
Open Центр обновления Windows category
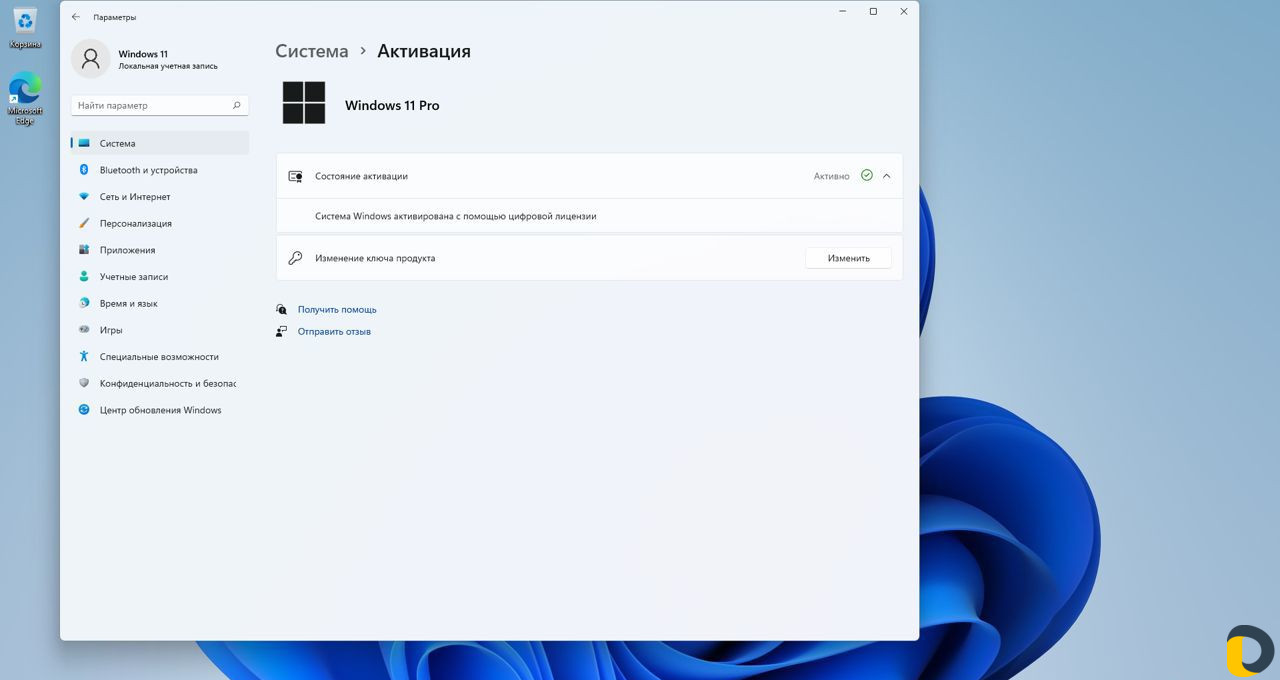click(x=160, y=410)
